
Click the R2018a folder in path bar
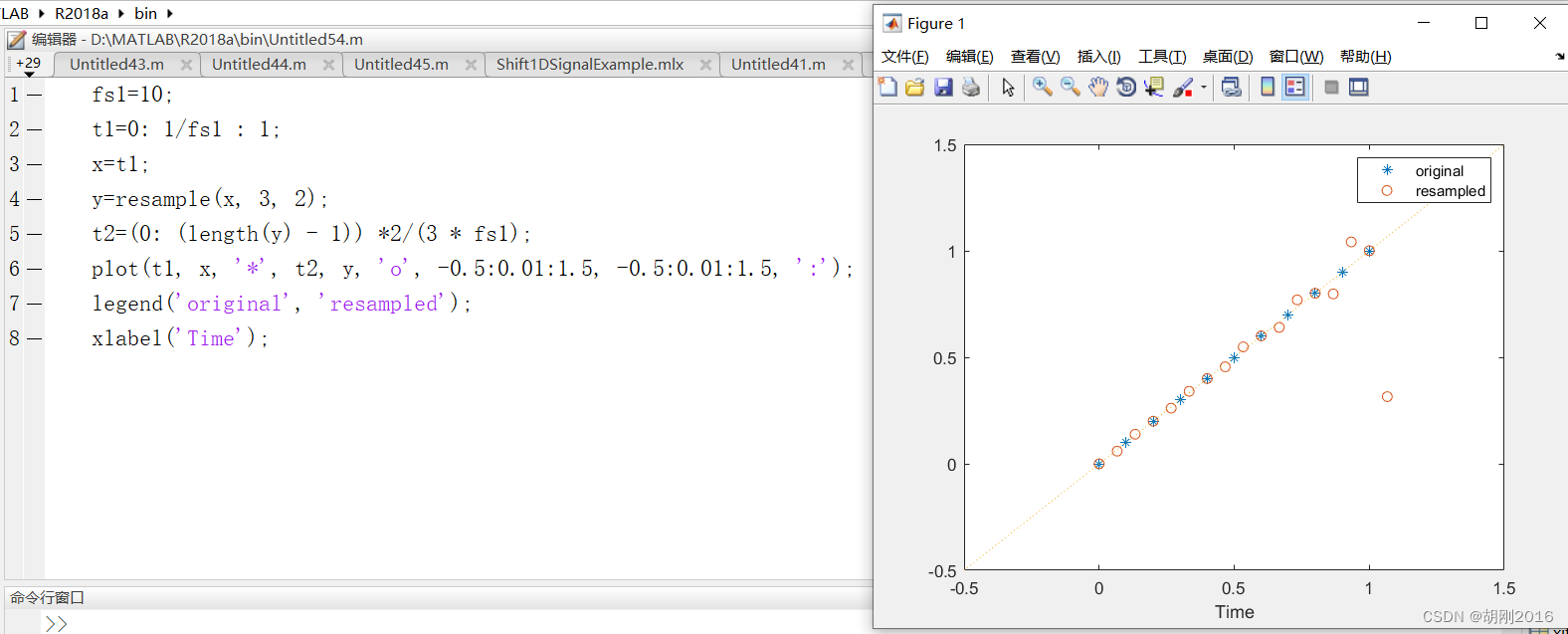82,13
